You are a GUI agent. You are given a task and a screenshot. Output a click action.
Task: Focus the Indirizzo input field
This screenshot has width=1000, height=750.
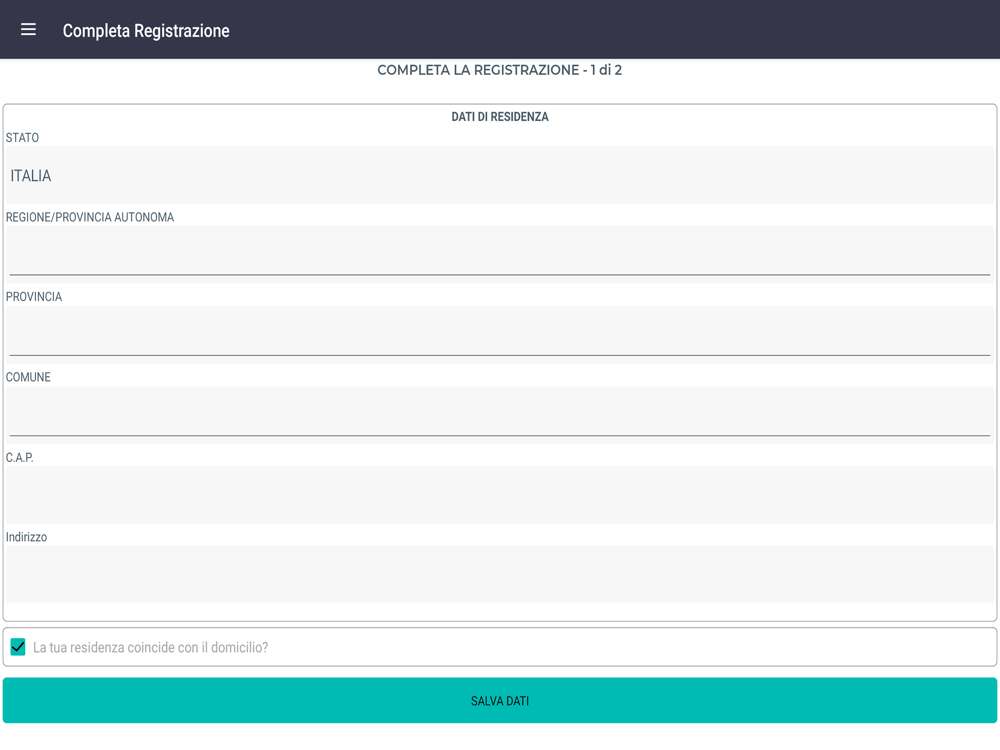500,574
